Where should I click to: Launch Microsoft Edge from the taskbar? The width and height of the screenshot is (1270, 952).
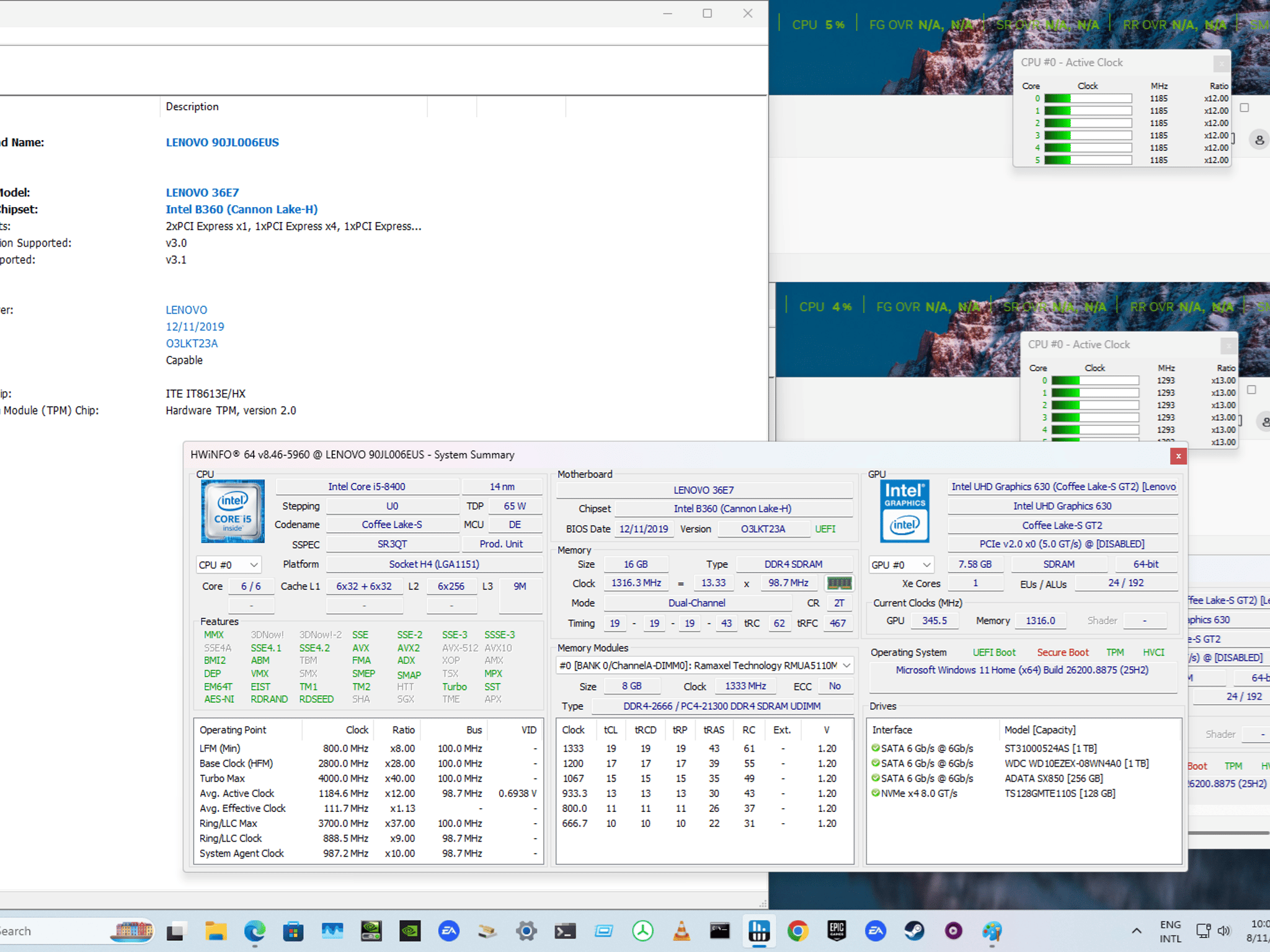coord(255,931)
